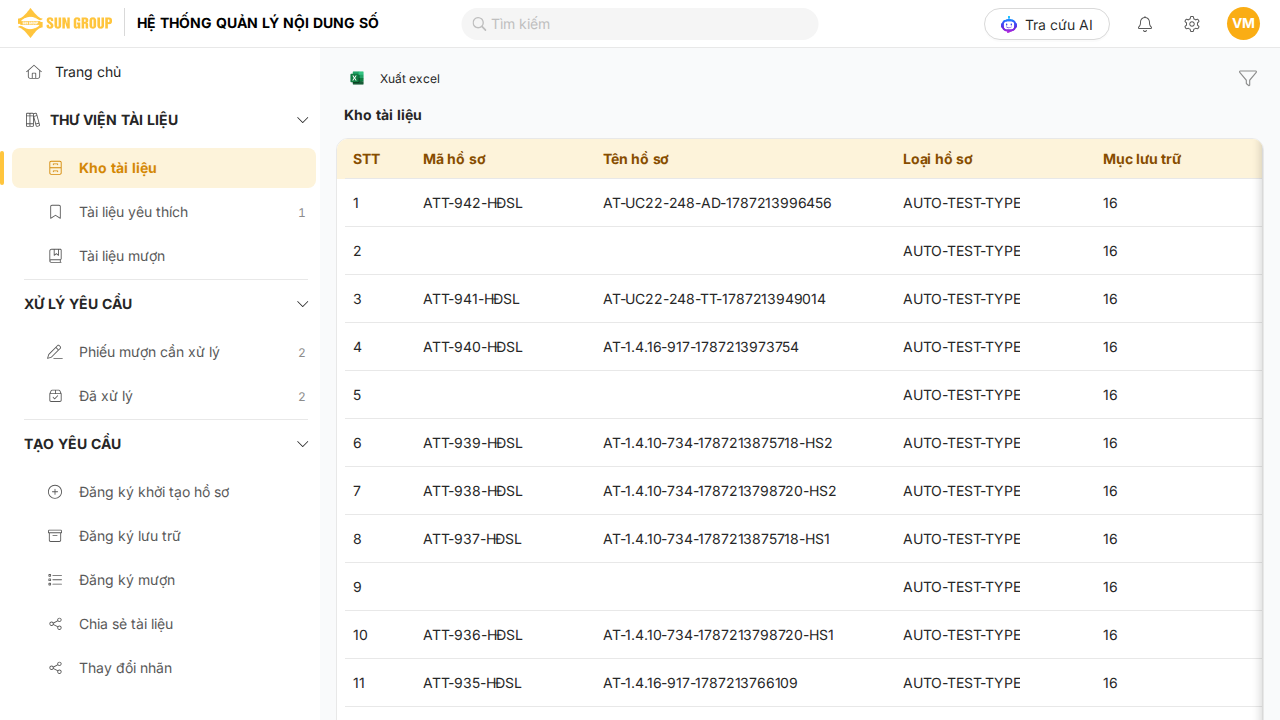
Task: Focus the Tìm kiếm search field
Action: (x=640, y=24)
